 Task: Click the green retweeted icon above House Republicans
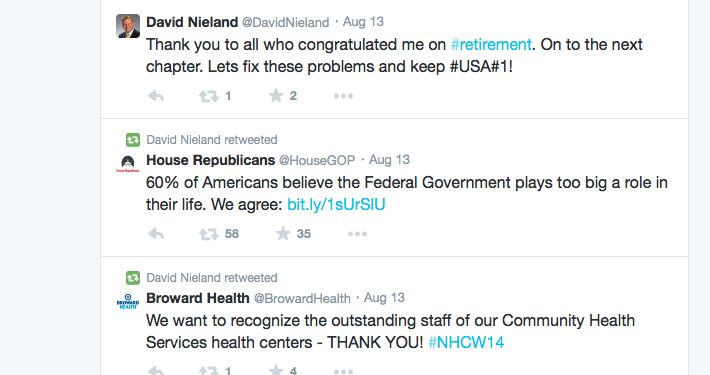(133, 140)
